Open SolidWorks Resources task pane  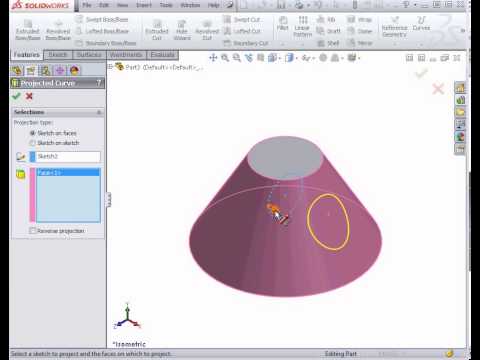[460, 88]
